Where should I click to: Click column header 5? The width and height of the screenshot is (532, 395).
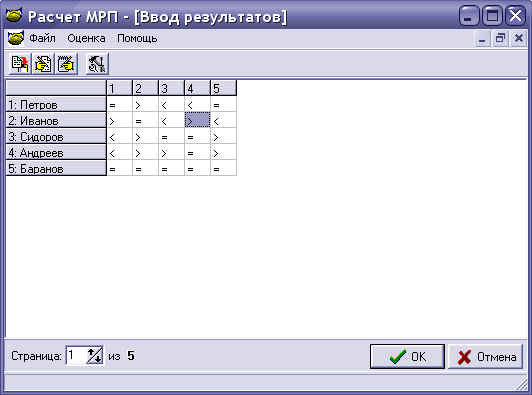(224, 88)
